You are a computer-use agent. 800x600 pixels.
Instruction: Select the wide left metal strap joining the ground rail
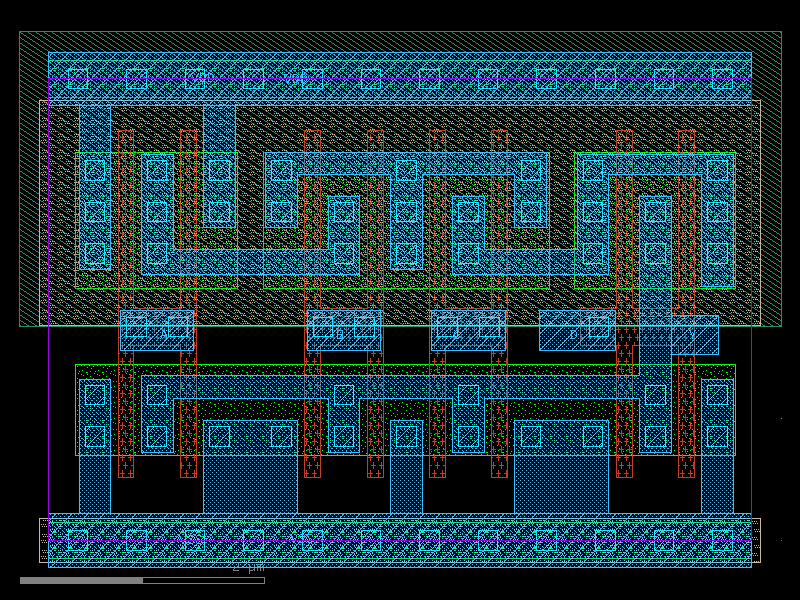point(251,467)
